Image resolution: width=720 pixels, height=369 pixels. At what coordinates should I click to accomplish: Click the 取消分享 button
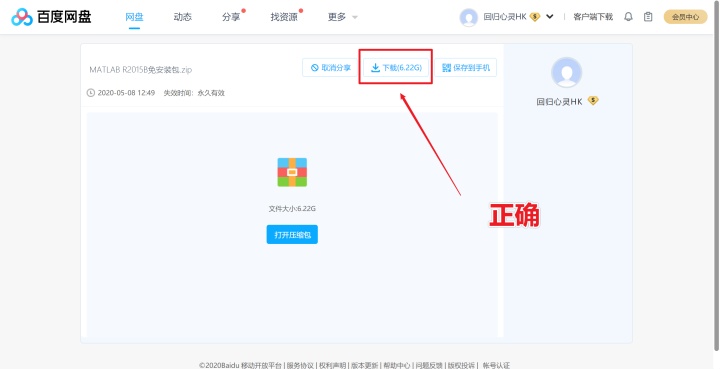[x=330, y=67]
